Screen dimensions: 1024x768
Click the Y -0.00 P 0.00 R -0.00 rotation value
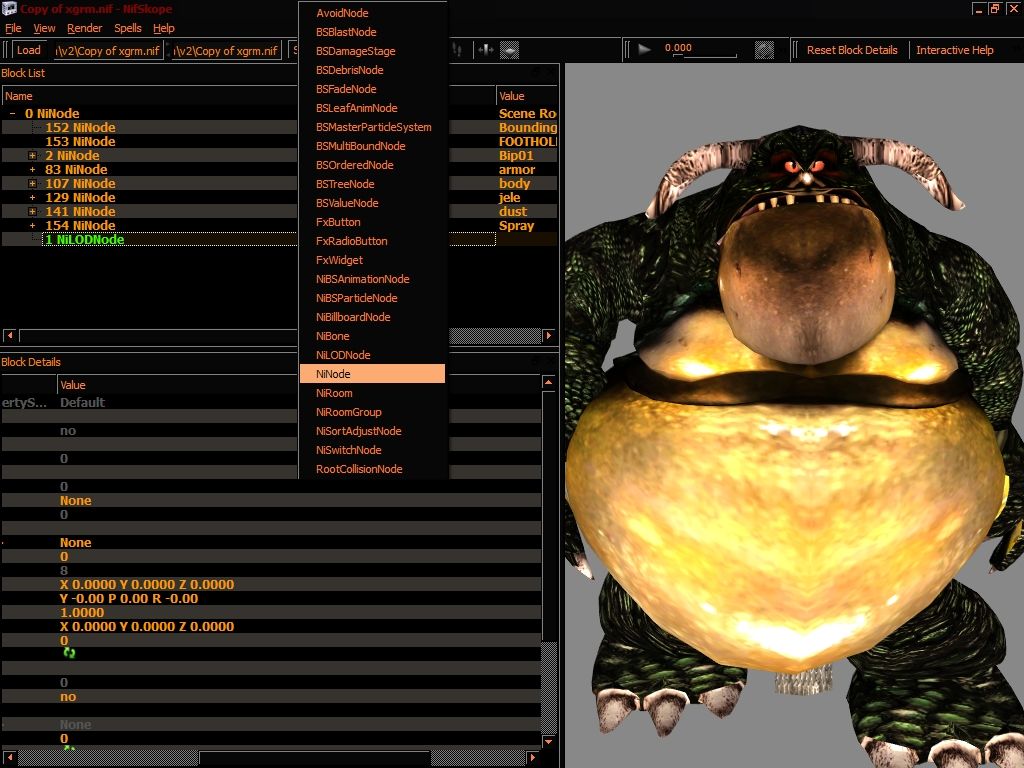coord(129,599)
